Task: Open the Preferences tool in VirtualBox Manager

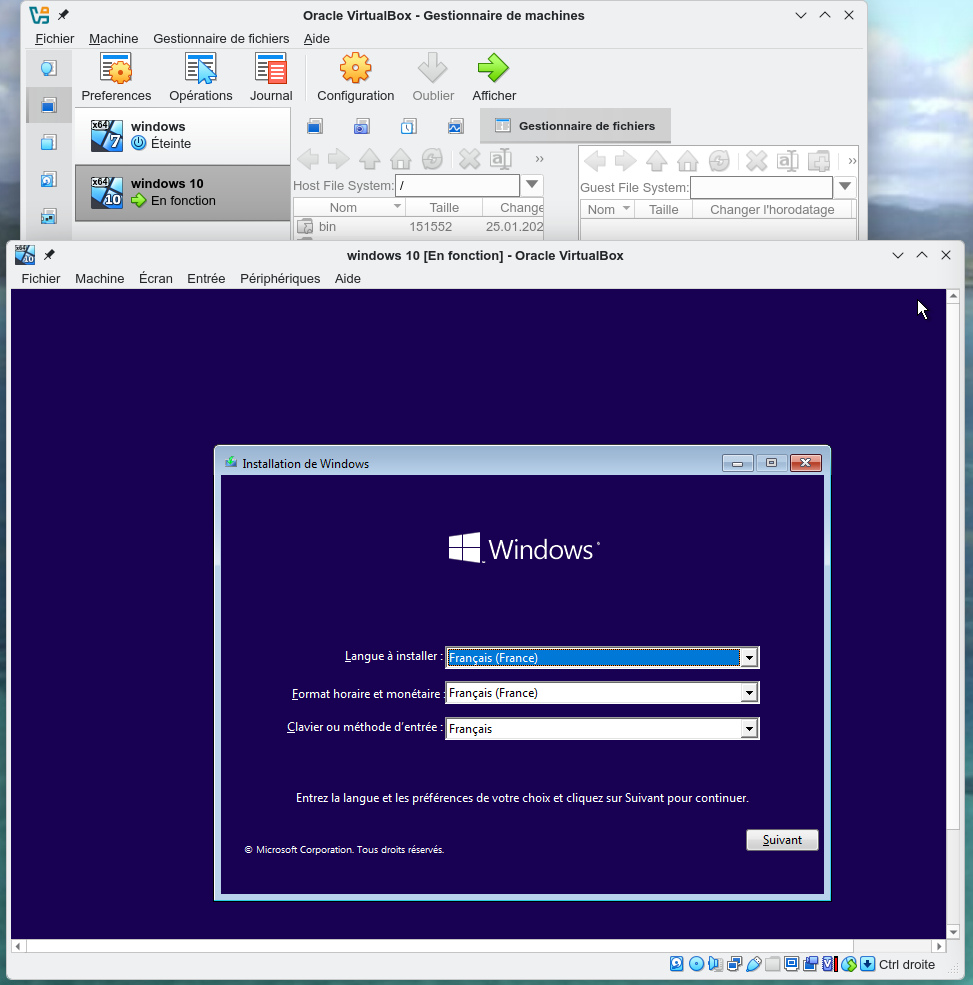Action: click(116, 78)
